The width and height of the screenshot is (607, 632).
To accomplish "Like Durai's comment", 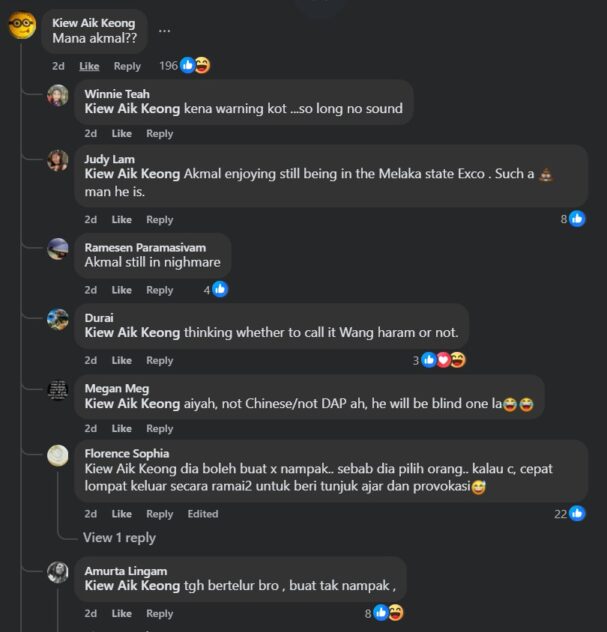I will pyautogui.click(x=121, y=361).
